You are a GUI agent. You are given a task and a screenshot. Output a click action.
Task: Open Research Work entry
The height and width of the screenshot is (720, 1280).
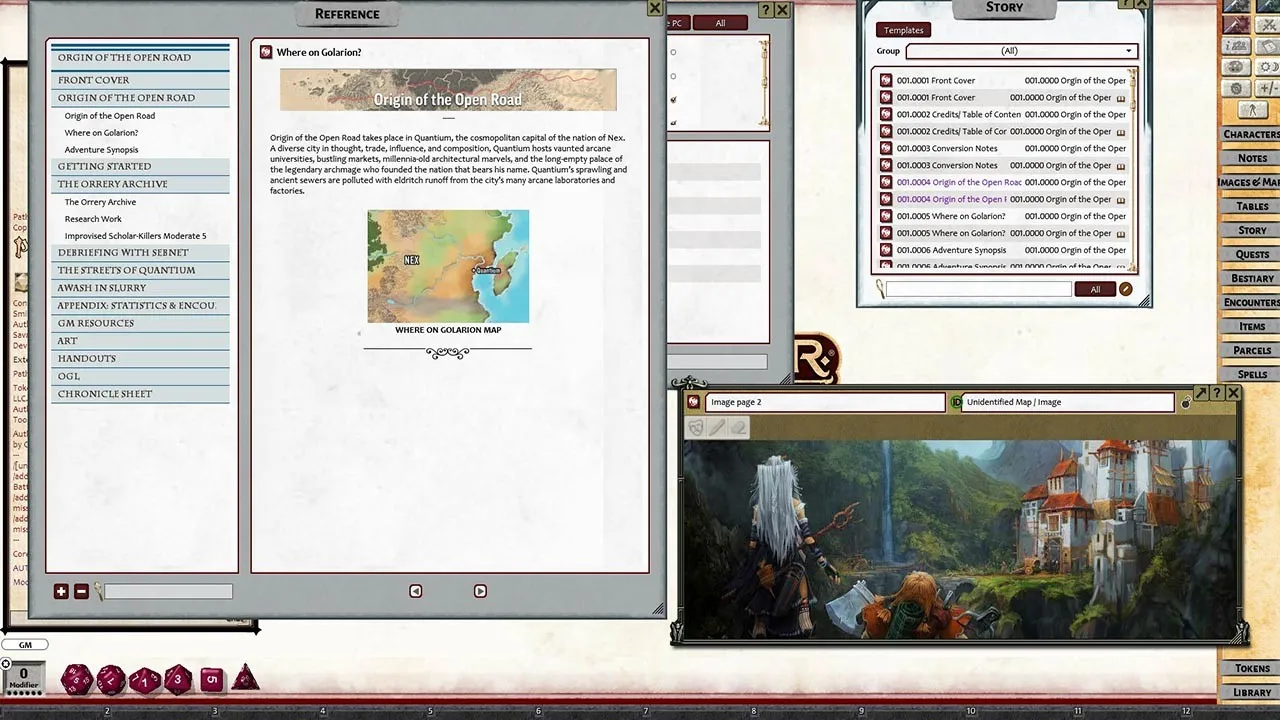click(x=93, y=219)
